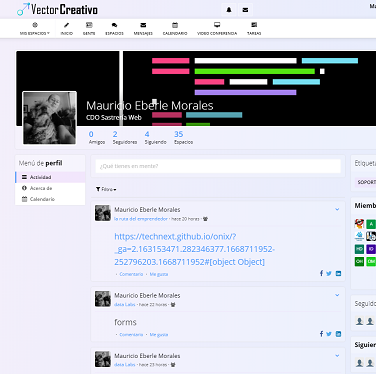
Task: Expand options for the post from 23 hours ago
Action: (x=337, y=356)
